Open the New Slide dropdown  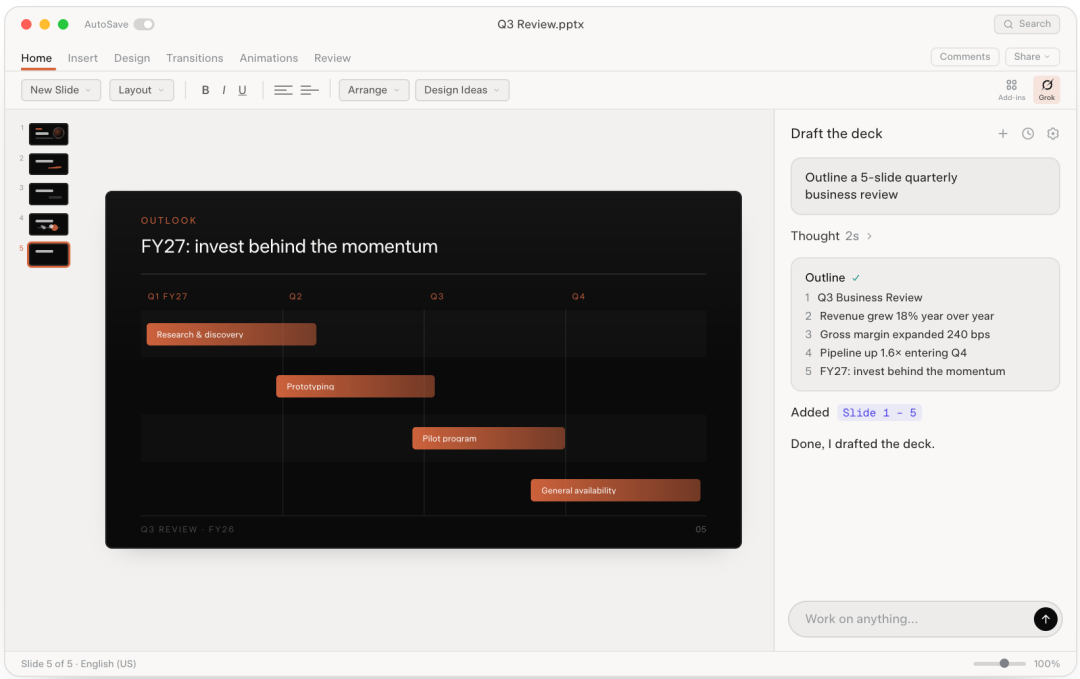[x=61, y=90]
